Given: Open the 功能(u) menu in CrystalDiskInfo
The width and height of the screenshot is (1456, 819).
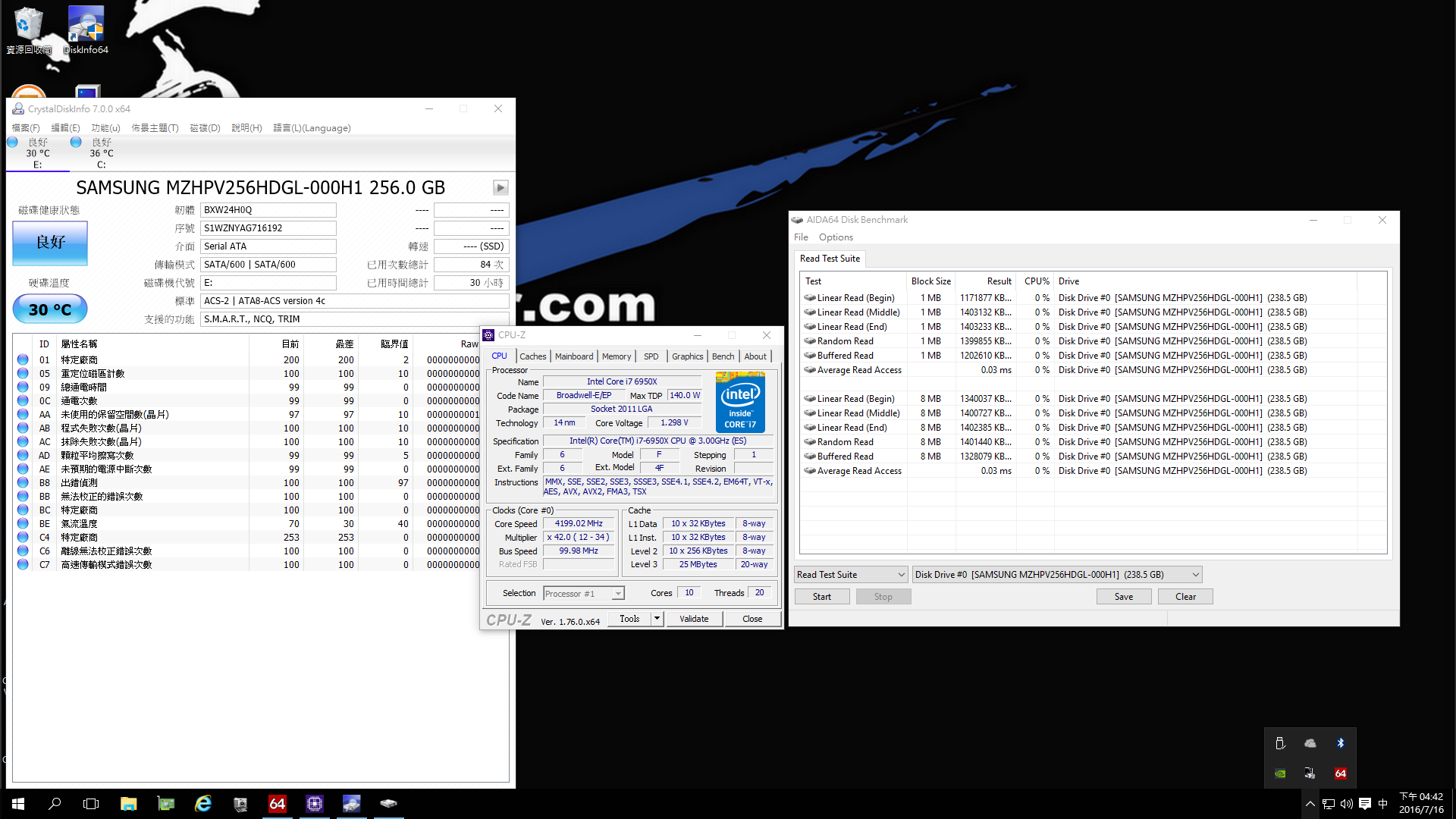Looking at the screenshot, I should click(x=105, y=128).
